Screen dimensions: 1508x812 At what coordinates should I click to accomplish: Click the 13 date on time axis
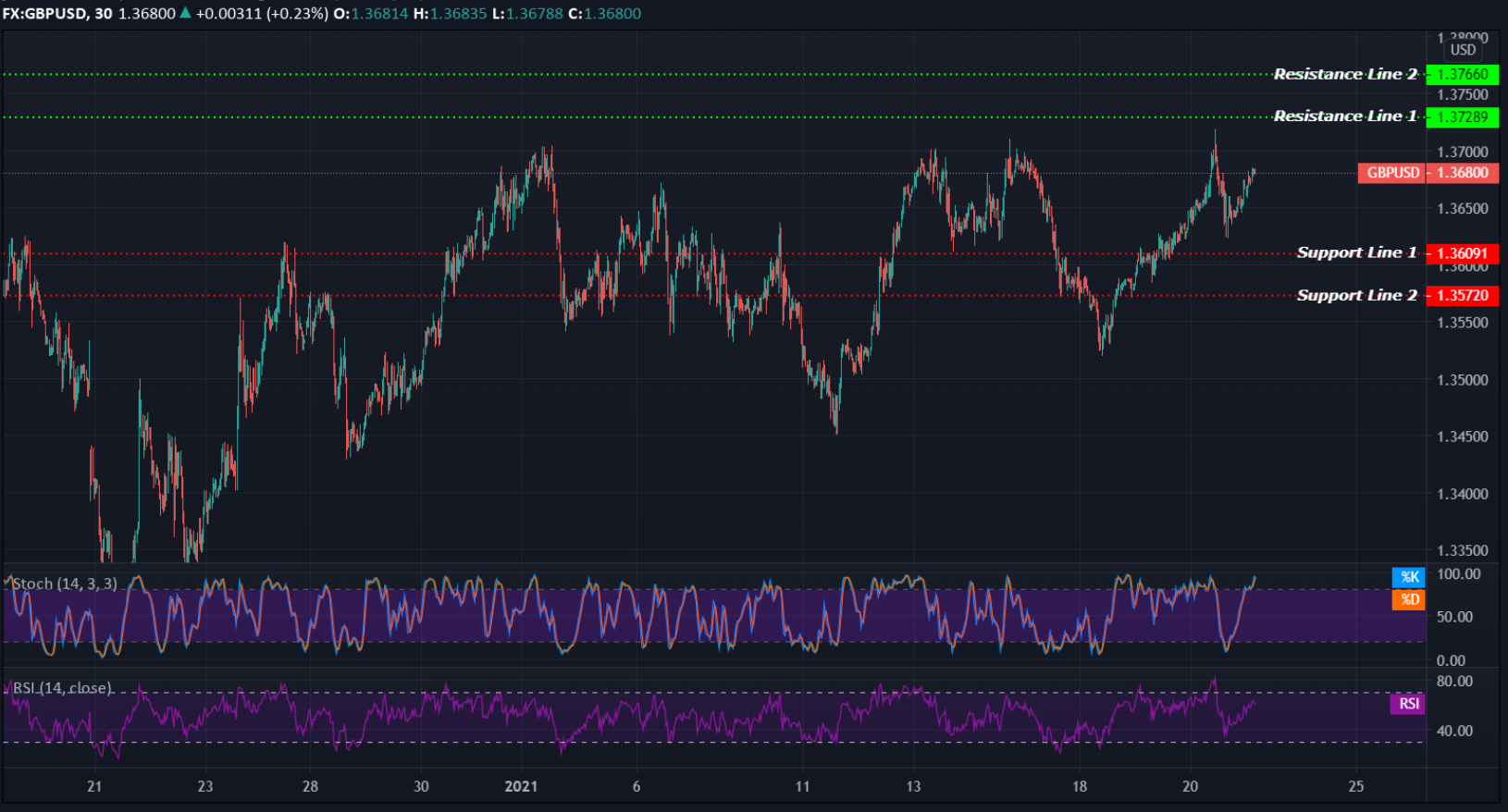pos(913,786)
